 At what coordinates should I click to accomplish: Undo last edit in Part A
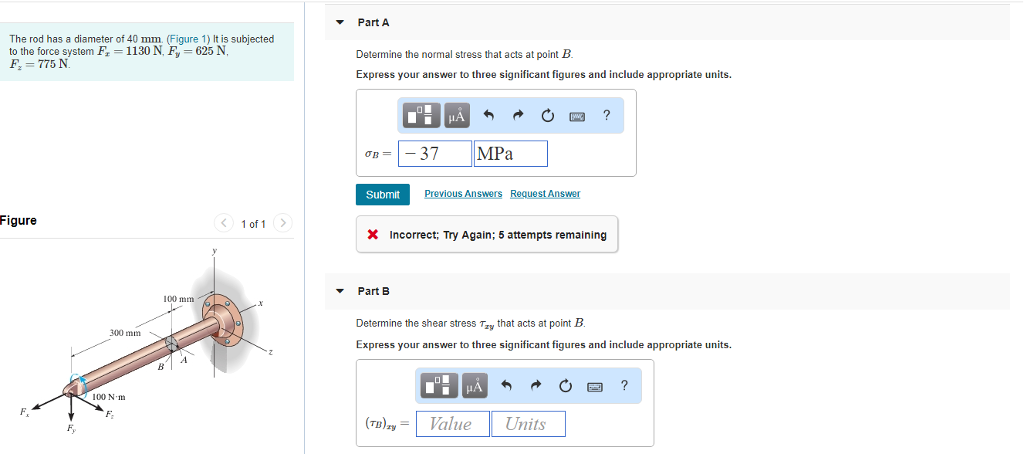489,116
